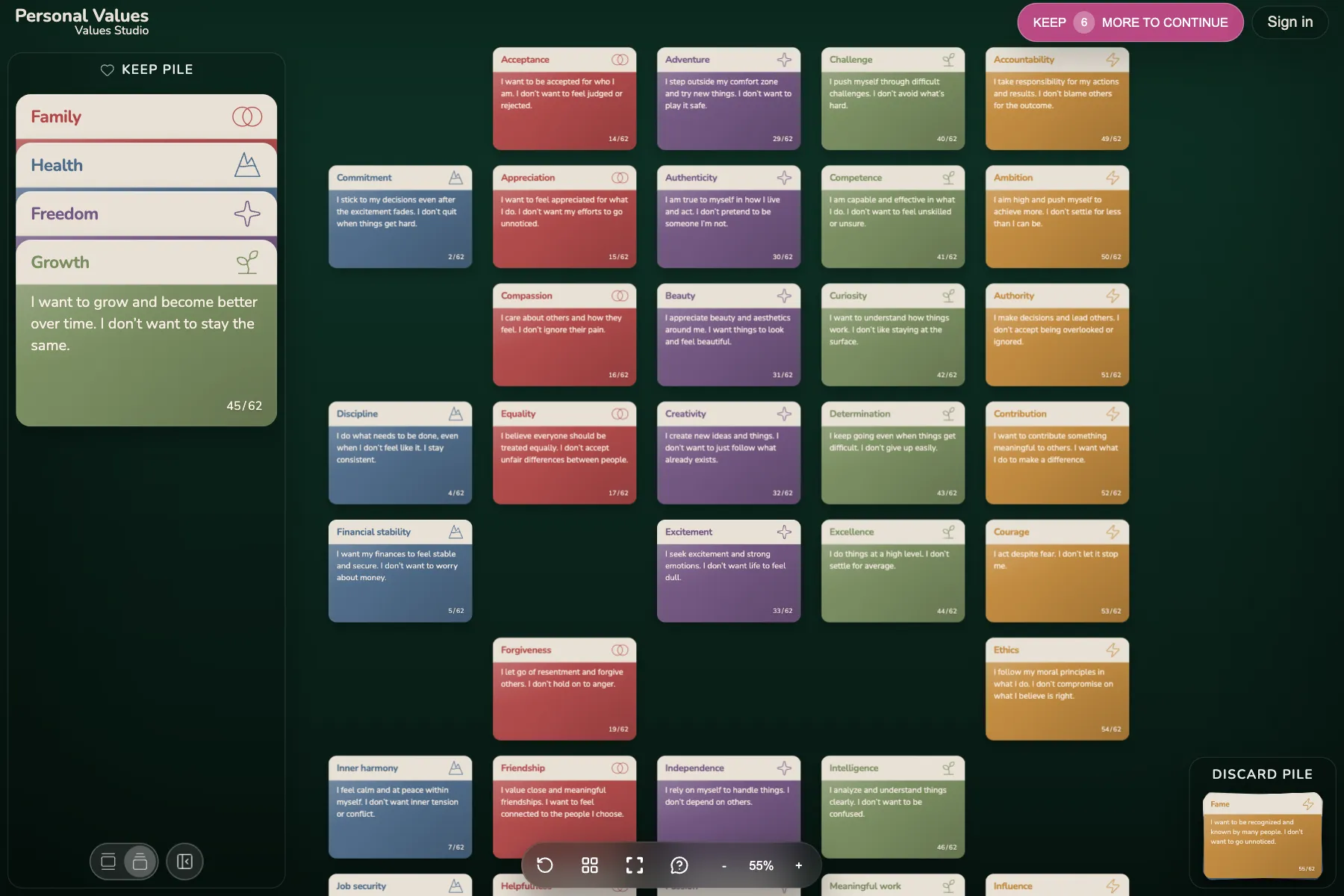Click the reset rotate-arrow icon in bottom toolbar
This screenshot has width=1344, height=896.
[545, 865]
